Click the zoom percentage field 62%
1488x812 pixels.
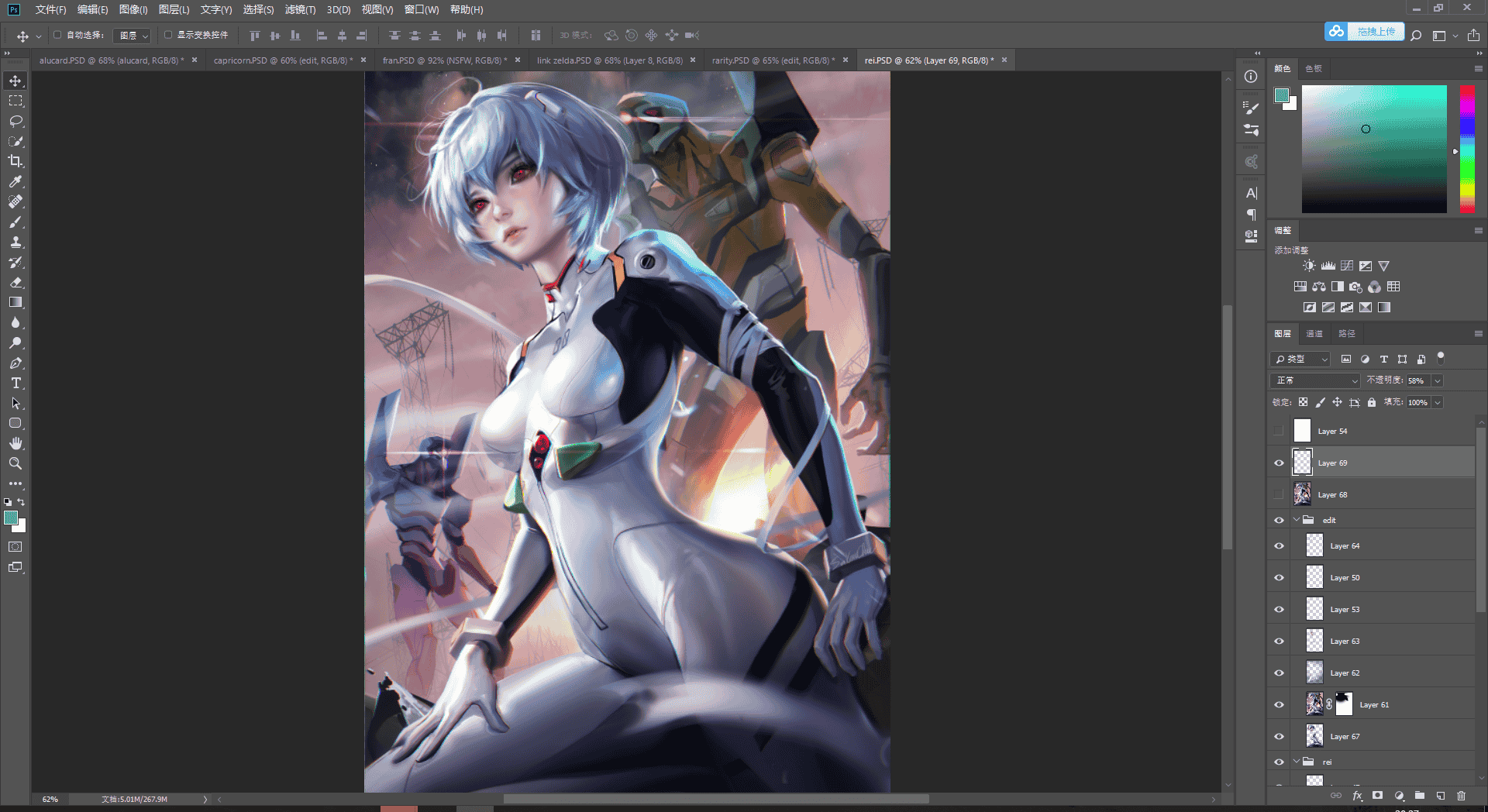pos(50,799)
